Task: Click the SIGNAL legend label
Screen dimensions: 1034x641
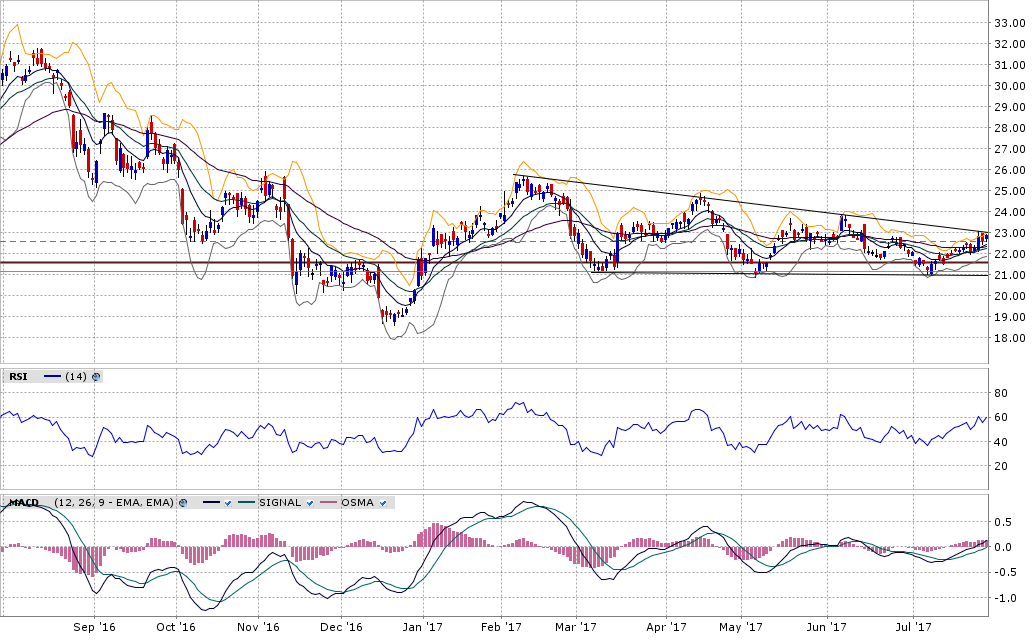Action: click(x=281, y=503)
